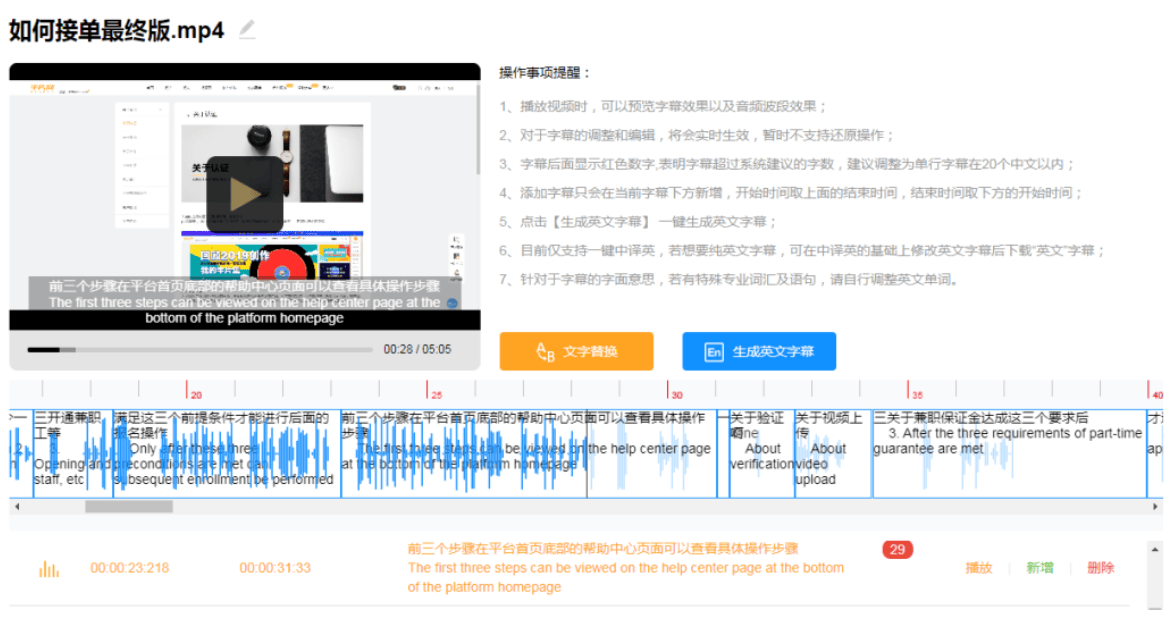Click the timeline scrollbar right arrow
1176x626 pixels.
coord(1156,507)
